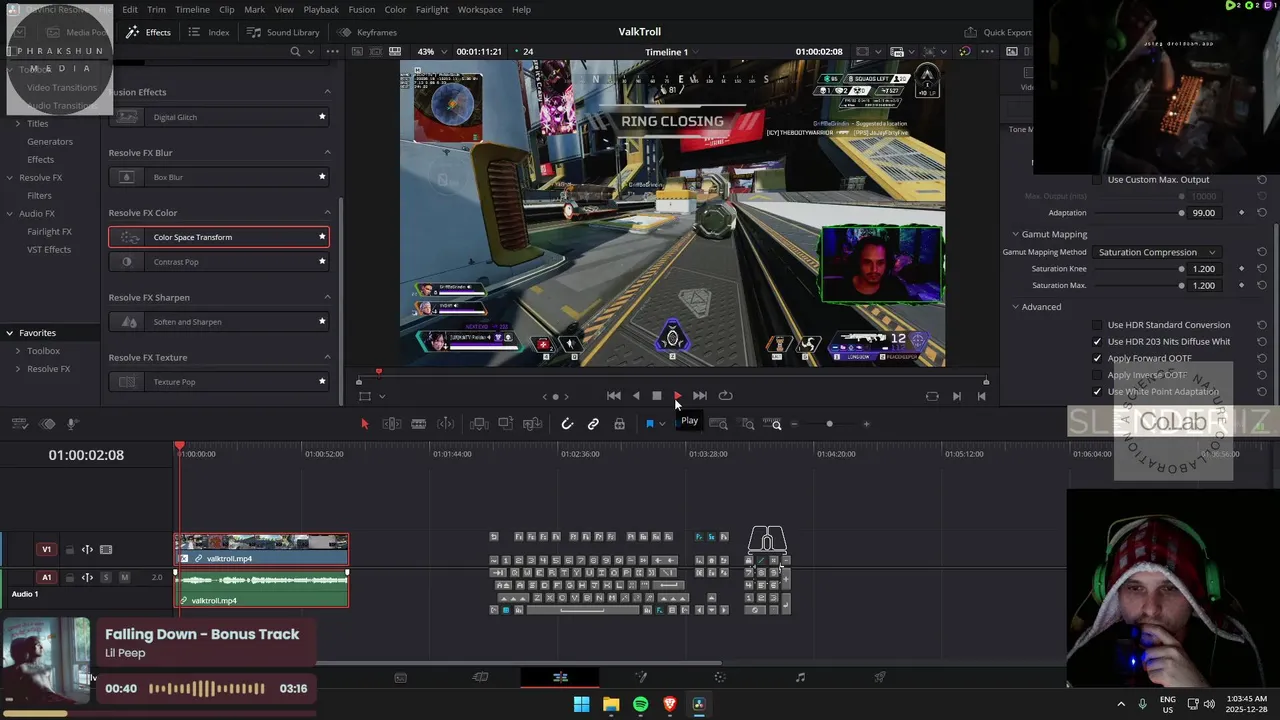Click zoom-out minus on timeline zoom

click(794, 424)
